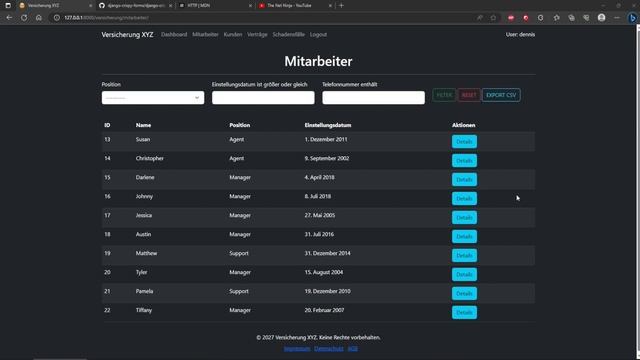The width and height of the screenshot is (640, 360).
Task: Open Details for Christopher
Action: tap(464, 161)
